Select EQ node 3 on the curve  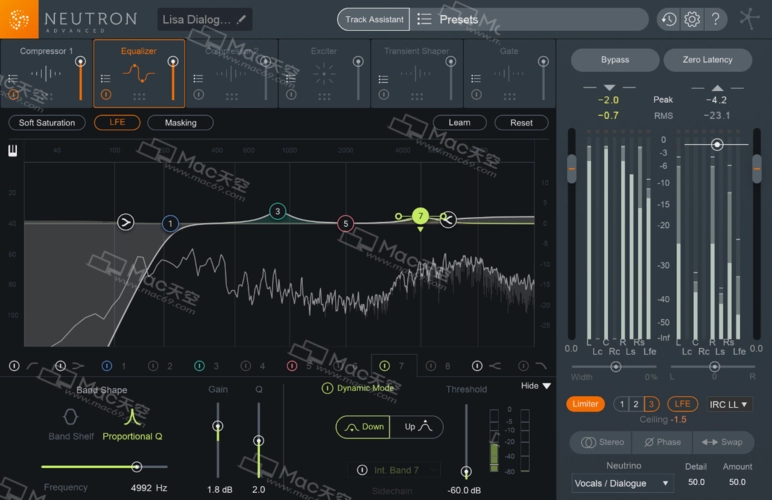[x=278, y=211]
